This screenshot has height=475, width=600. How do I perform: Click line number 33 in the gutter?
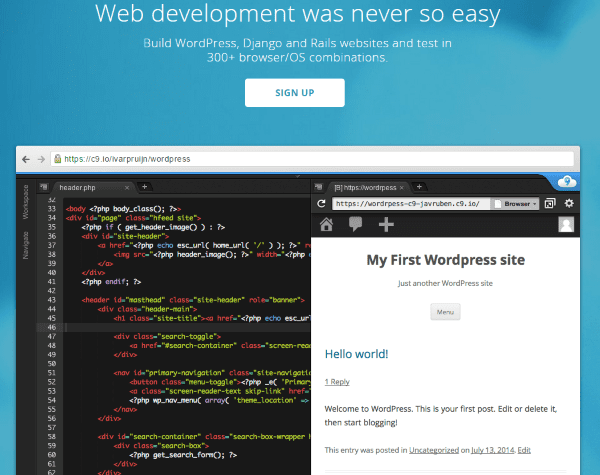[x=52, y=209]
